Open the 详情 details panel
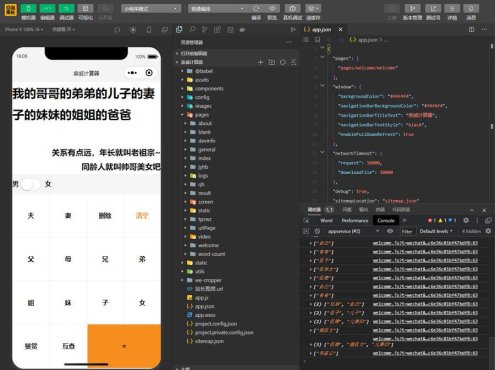Screen dimensions: 495x370 click(452, 9)
